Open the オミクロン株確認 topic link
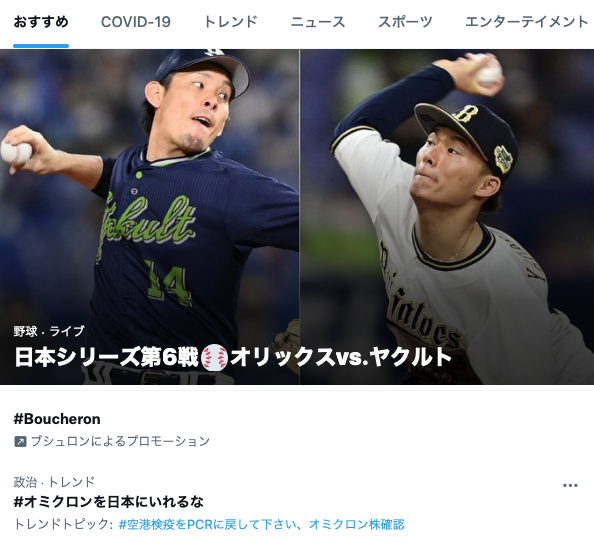The width and height of the screenshot is (594, 543). pos(356,524)
